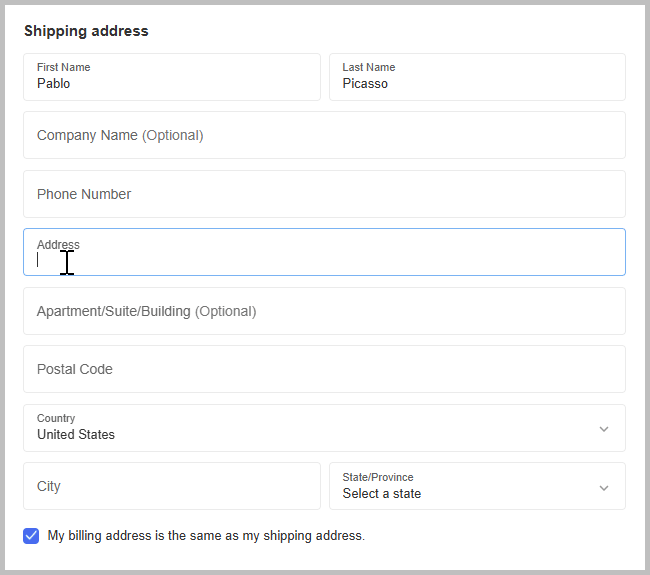Click the Shipping address heading text
The width and height of the screenshot is (650, 575).
click(86, 31)
